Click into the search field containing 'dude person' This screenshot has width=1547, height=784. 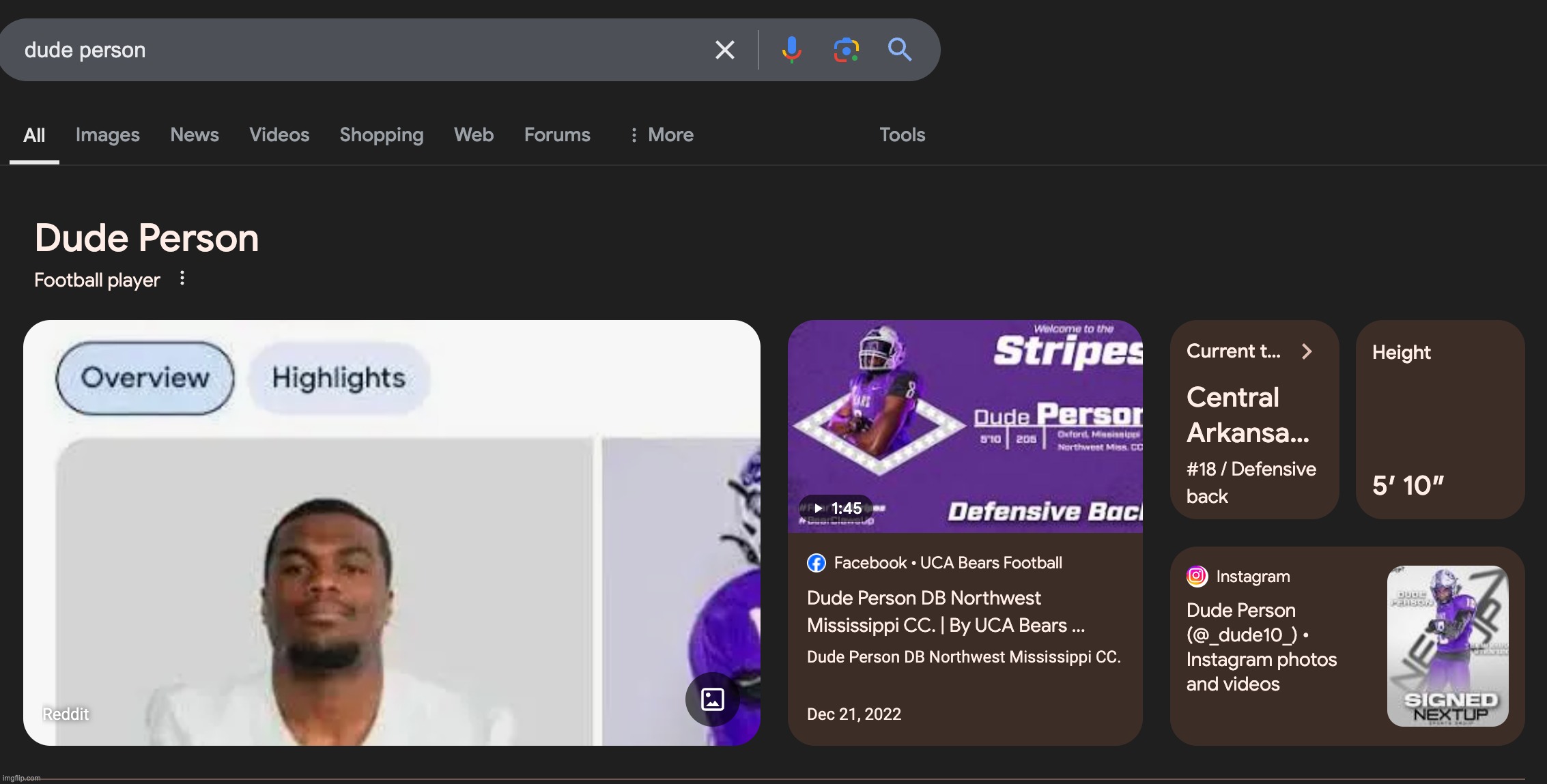pyautogui.click(x=355, y=50)
